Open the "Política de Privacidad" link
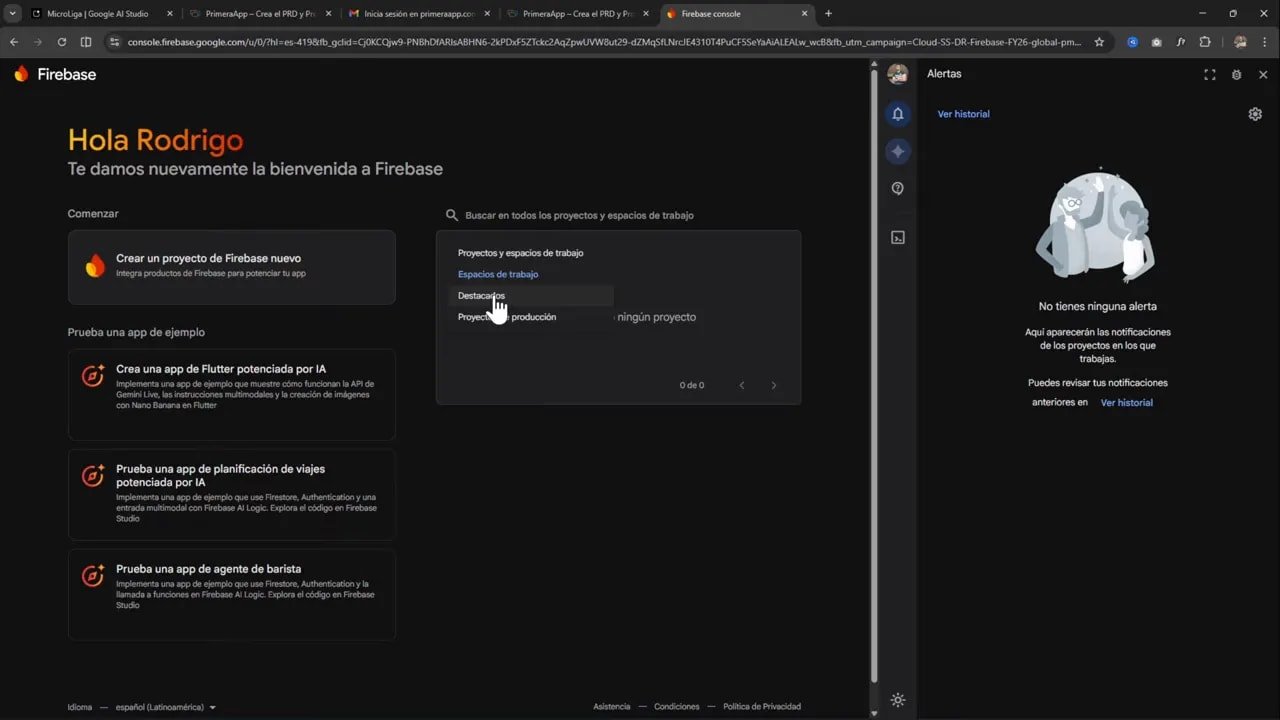This screenshot has width=1280, height=720. tap(761, 706)
